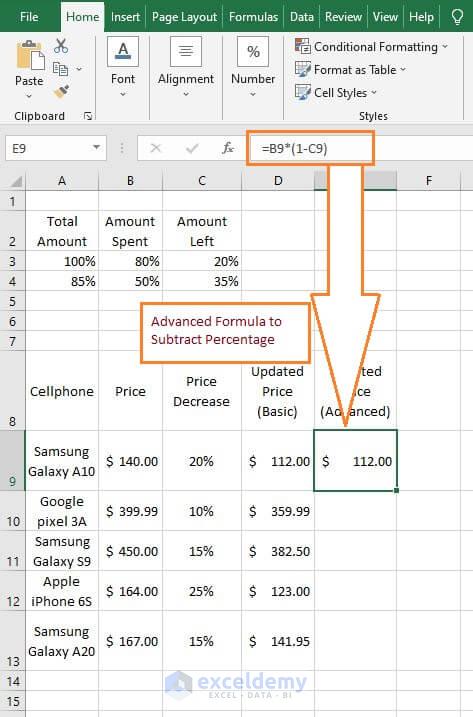Switch to the Formulas tab
Image resolution: width=473 pixels, height=717 pixels.
tap(253, 17)
